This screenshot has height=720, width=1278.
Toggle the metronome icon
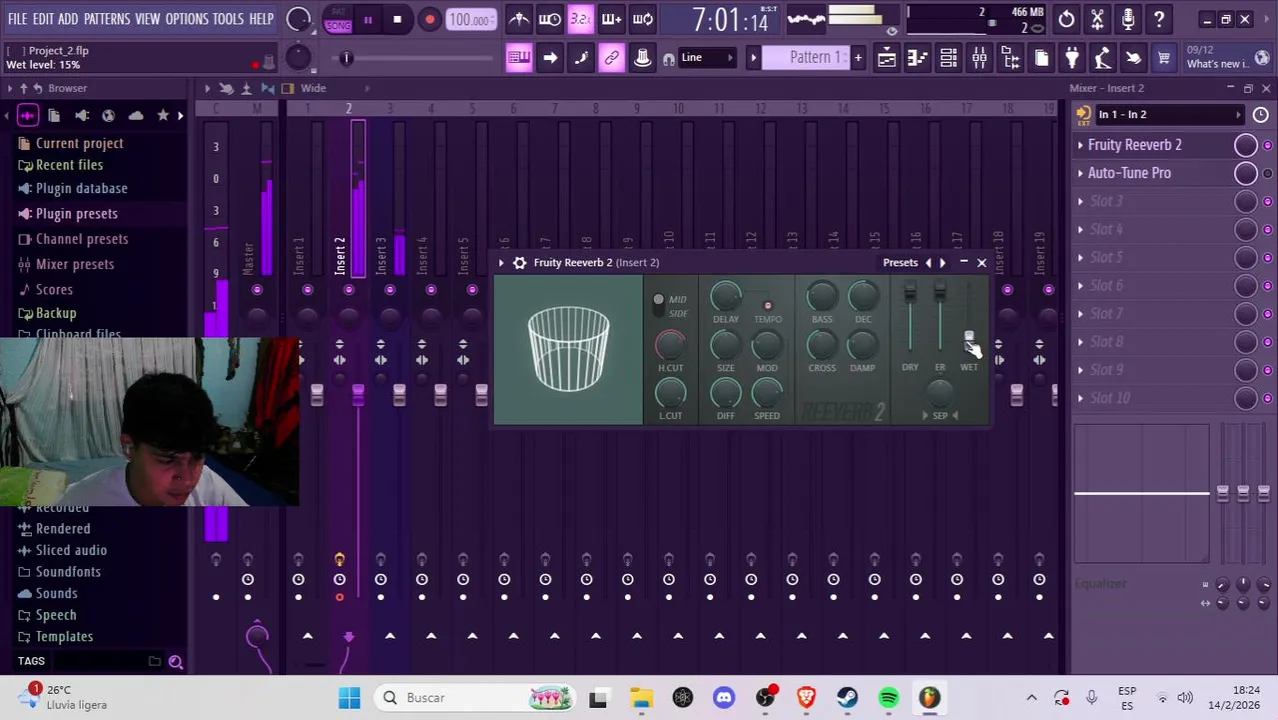[519, 19]
